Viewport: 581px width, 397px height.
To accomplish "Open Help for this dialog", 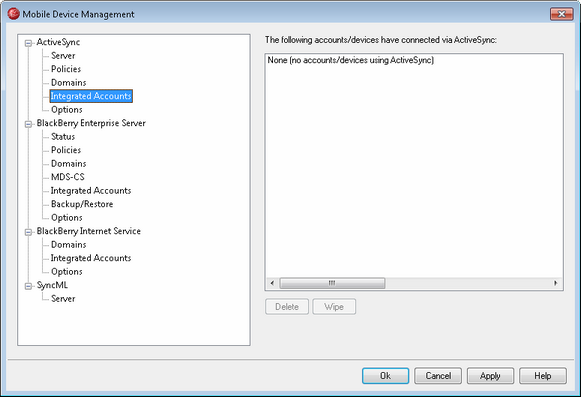I will (x=543, y=376).
